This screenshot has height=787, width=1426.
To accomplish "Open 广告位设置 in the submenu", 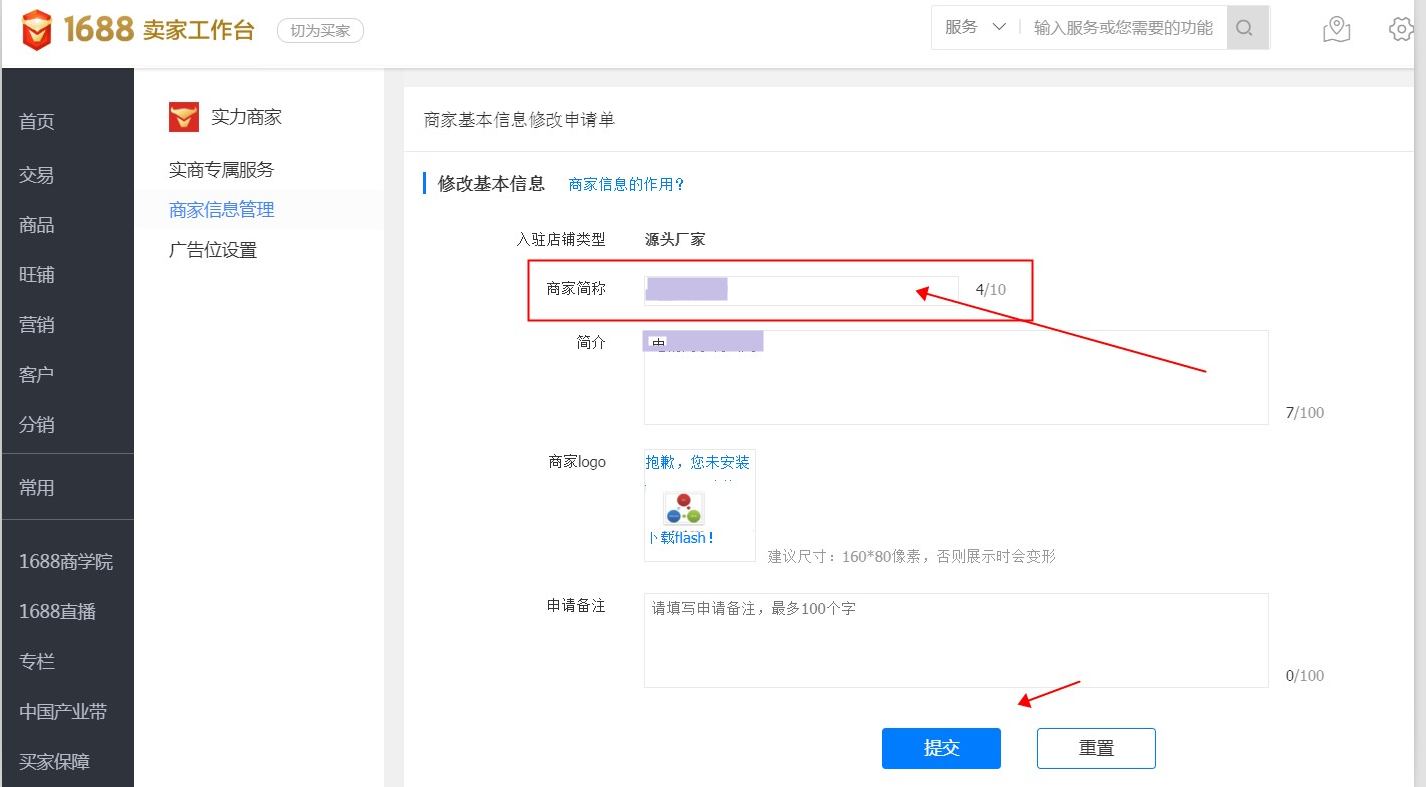I will coord(213,250).
